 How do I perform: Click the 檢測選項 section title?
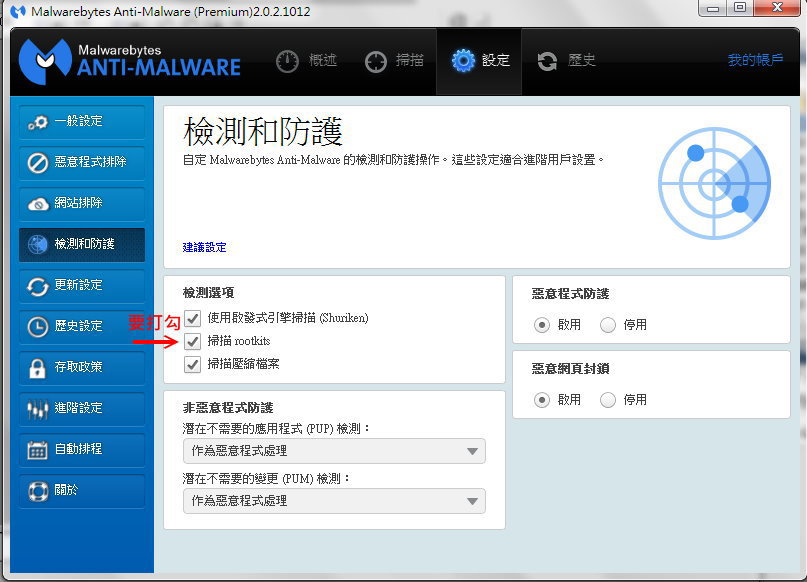click(x=208, y=293)
